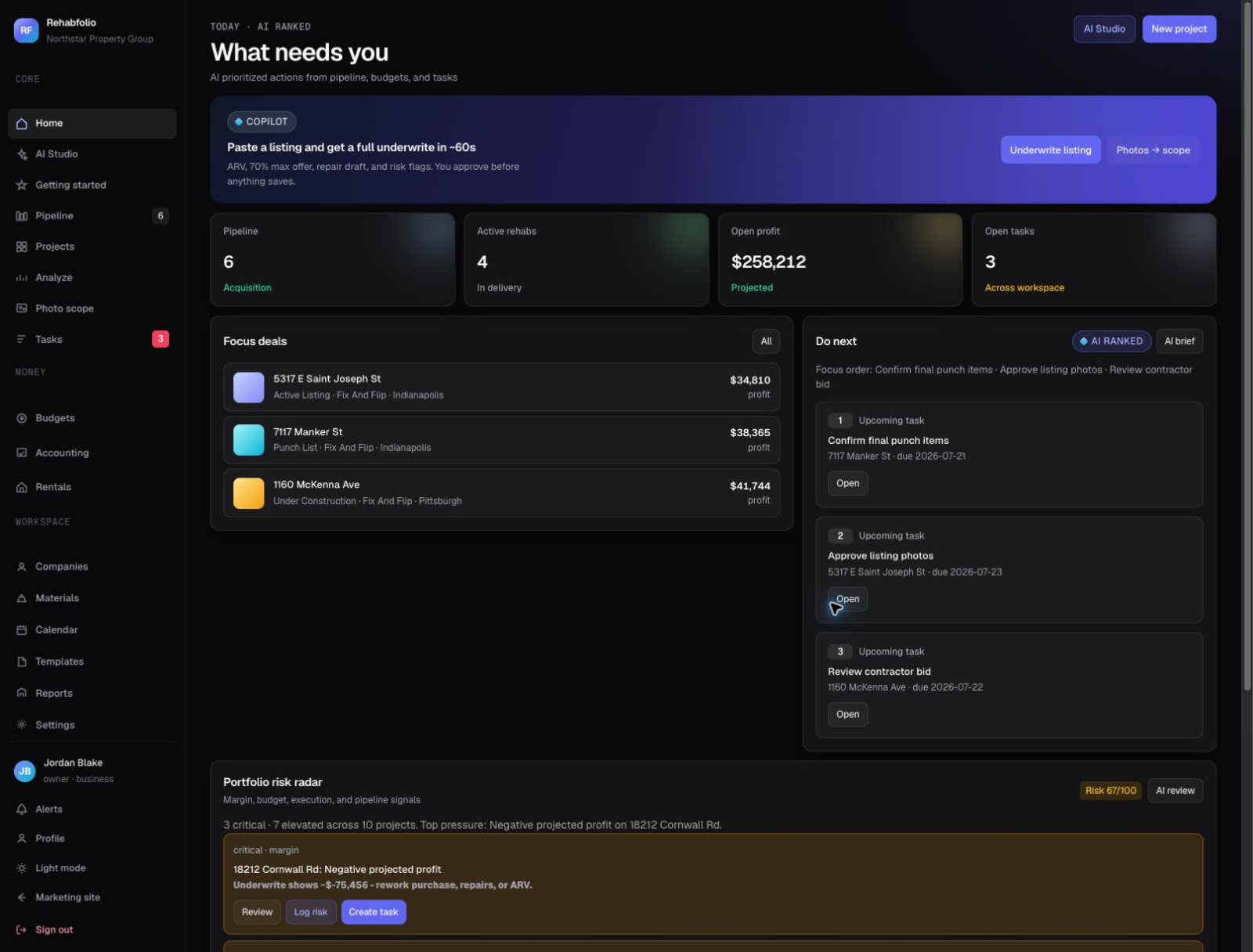Click the All button in Focus deals
1253x952 pixels.
[766, 341]
